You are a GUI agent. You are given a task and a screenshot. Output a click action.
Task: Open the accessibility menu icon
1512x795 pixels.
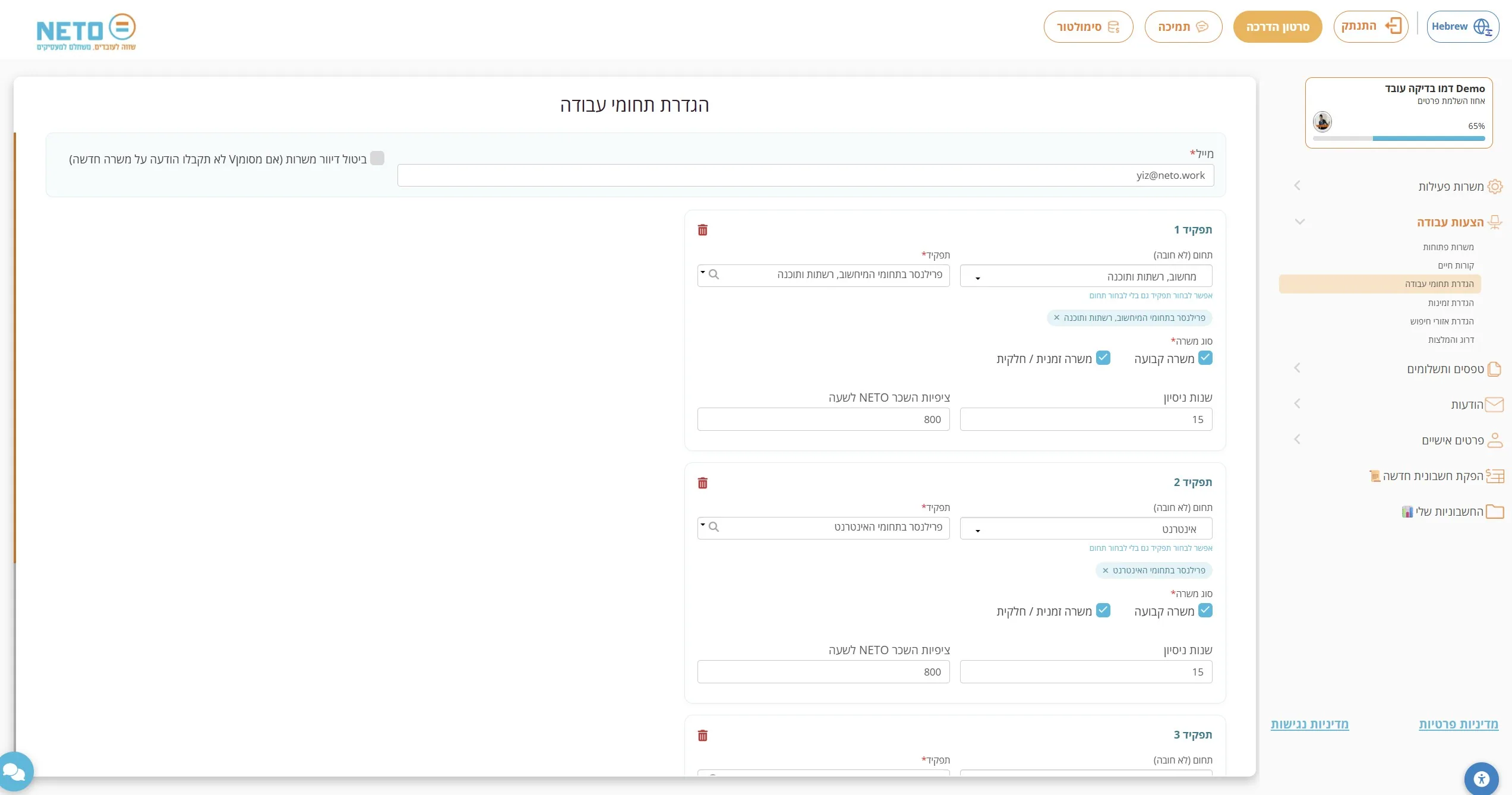coord(1481,779)
